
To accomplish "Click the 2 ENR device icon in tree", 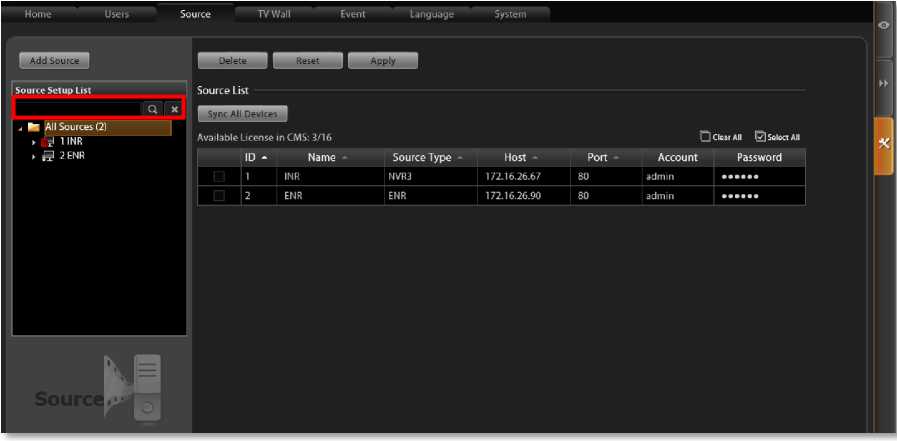I will [x=47, y=156].
